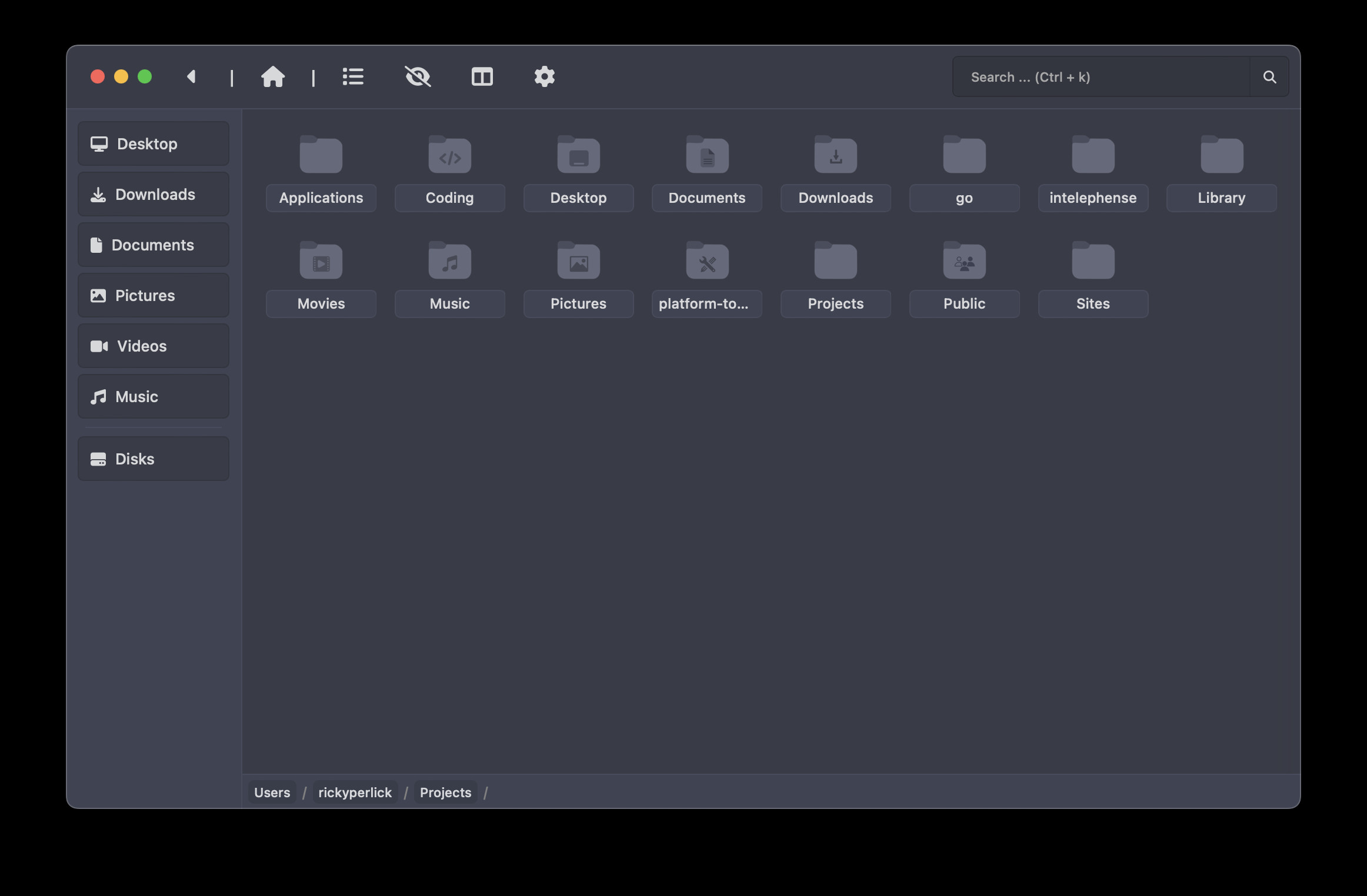
Task: Click the green maximize window button
Action: tap(145, 77)
